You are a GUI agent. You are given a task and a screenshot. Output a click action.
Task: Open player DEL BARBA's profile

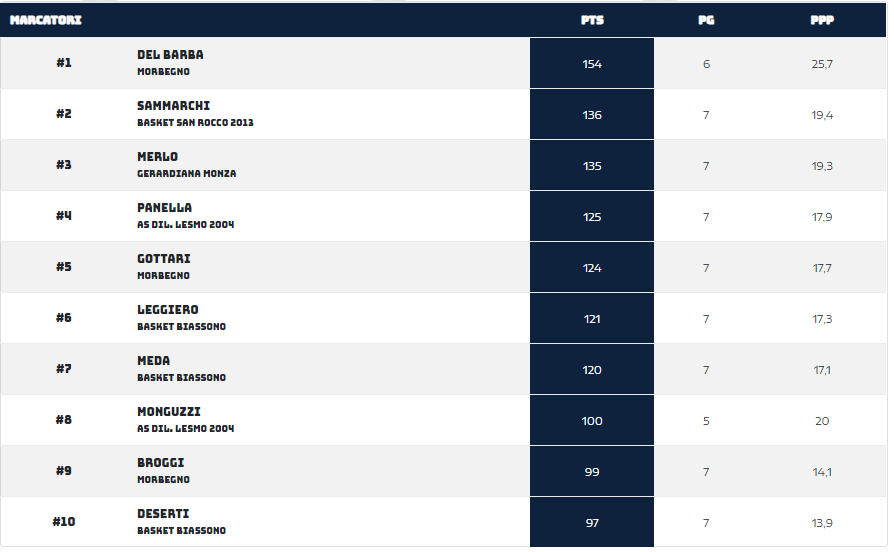(x=170, y=55)
